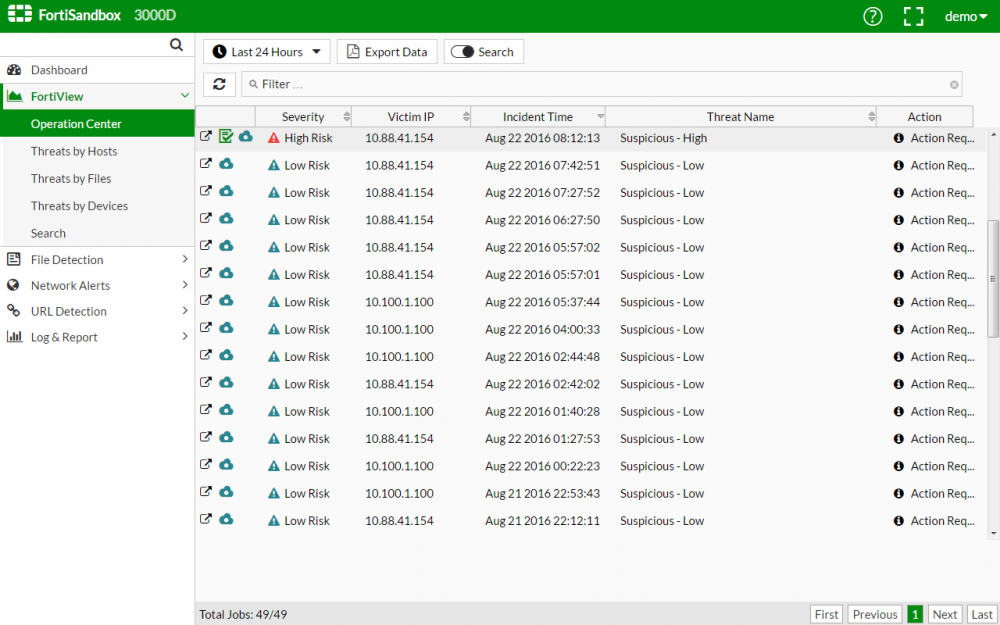Image resolution: width=1000 pixels, height=625 pixels.
Task: Select Operation Center menu item
Action: tap(97, 124)
